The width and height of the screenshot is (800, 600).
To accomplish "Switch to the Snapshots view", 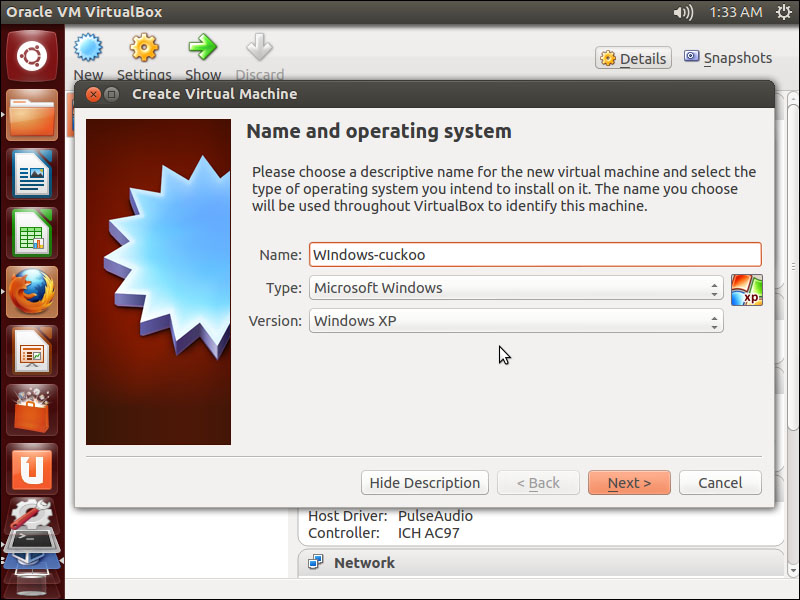I will click(x=728, y=58).
